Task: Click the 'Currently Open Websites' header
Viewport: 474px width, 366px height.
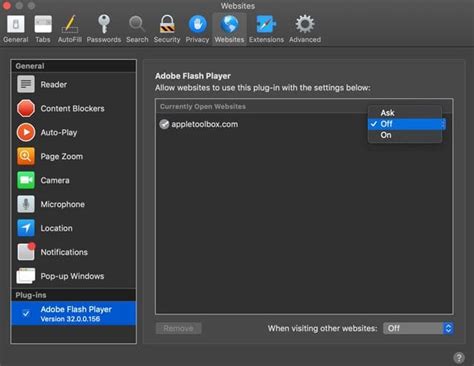Action: point(203,107)
